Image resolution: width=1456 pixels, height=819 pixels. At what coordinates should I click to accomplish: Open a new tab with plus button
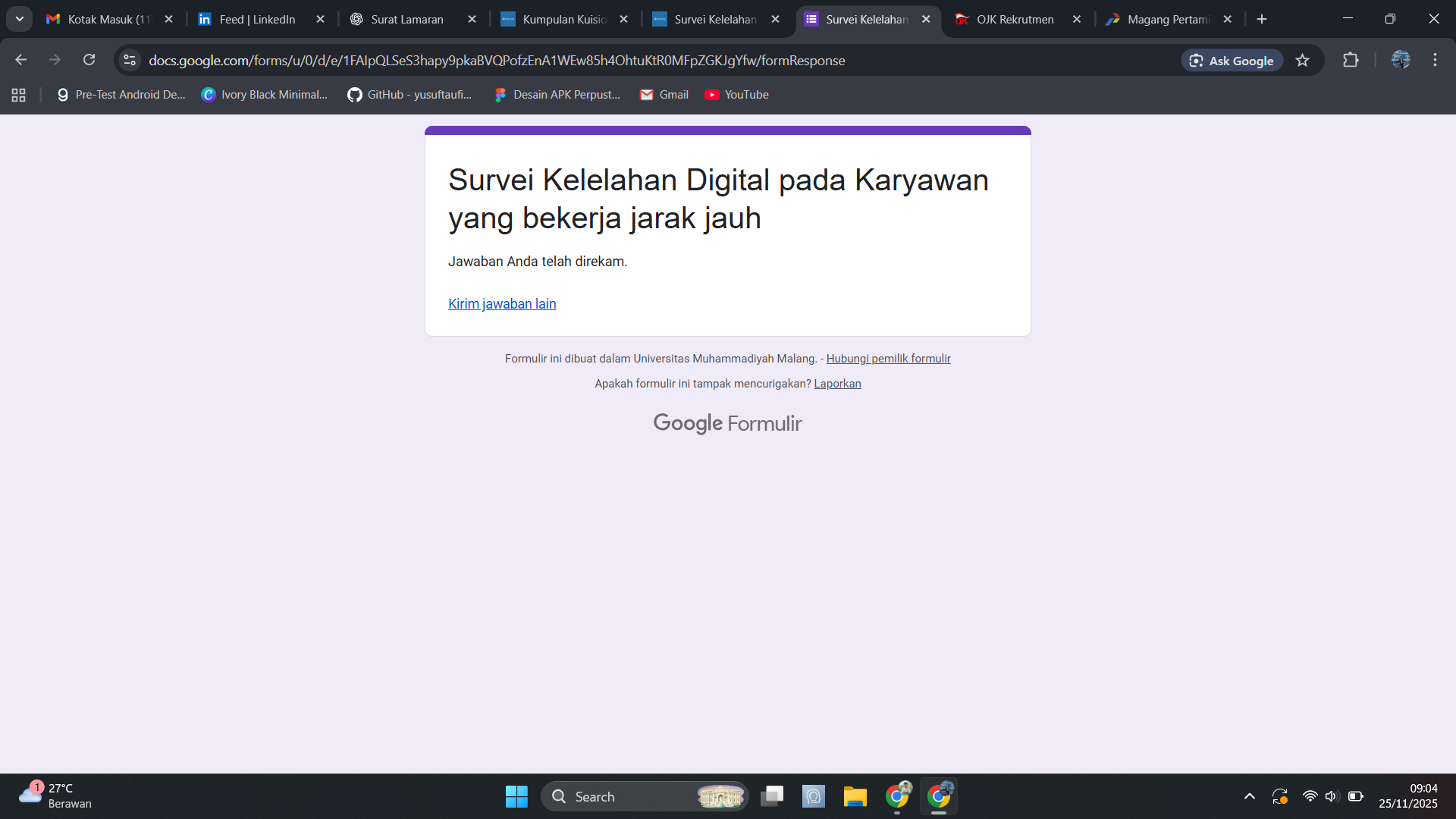1262,20
